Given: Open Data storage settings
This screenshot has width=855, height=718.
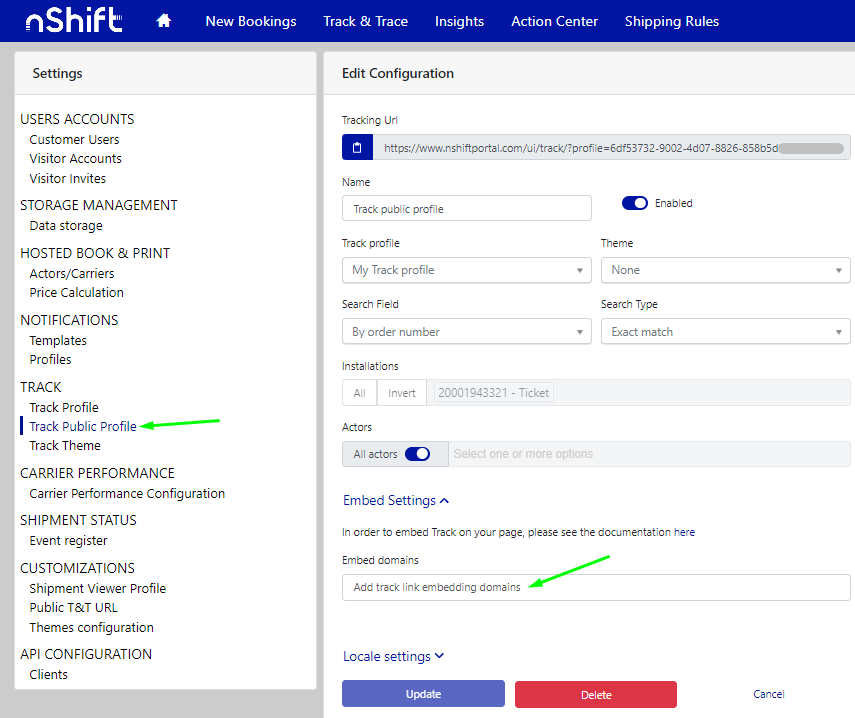Looking at the screenshot, I should tap(66, 226).
